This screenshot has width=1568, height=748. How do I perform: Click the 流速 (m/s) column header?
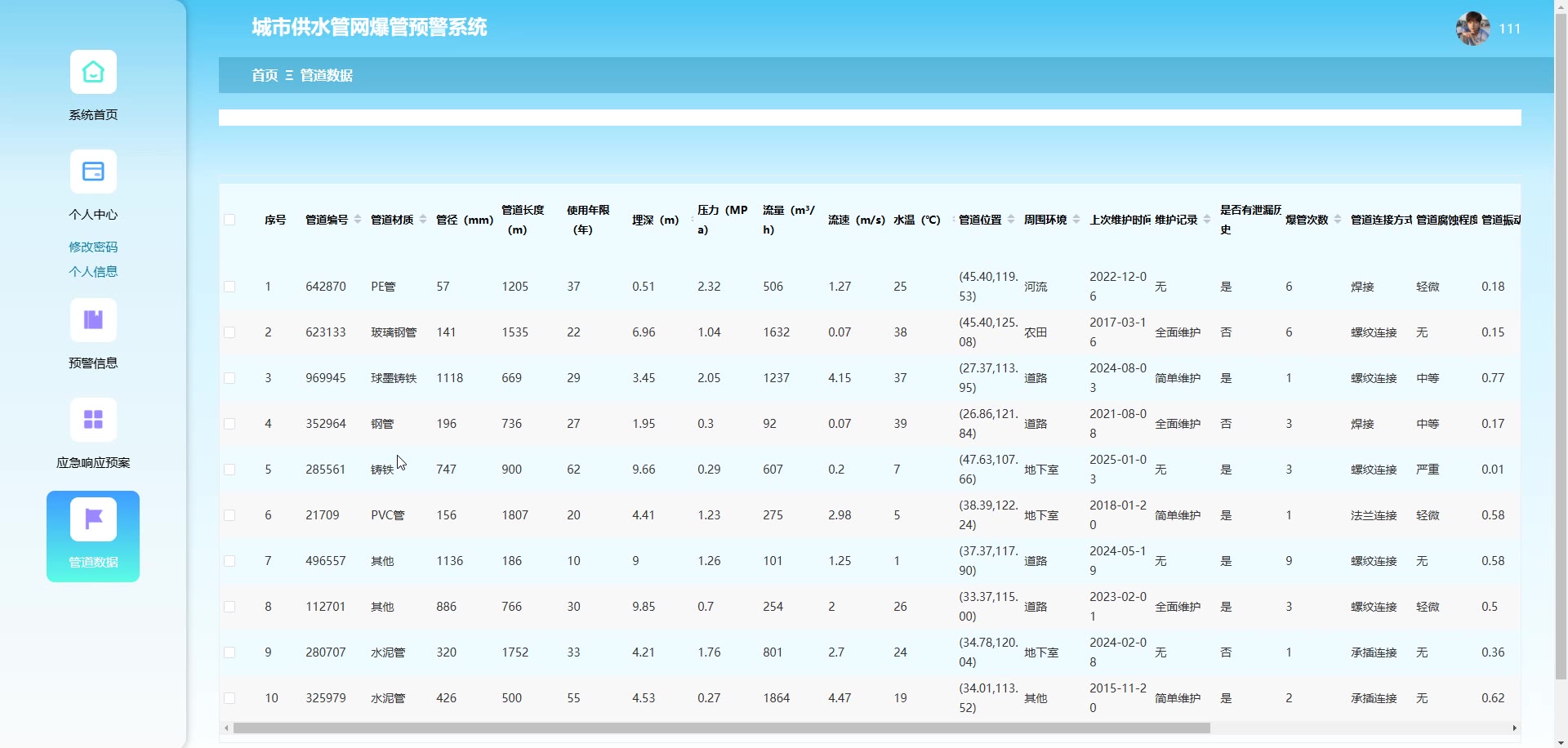point(857,220)
